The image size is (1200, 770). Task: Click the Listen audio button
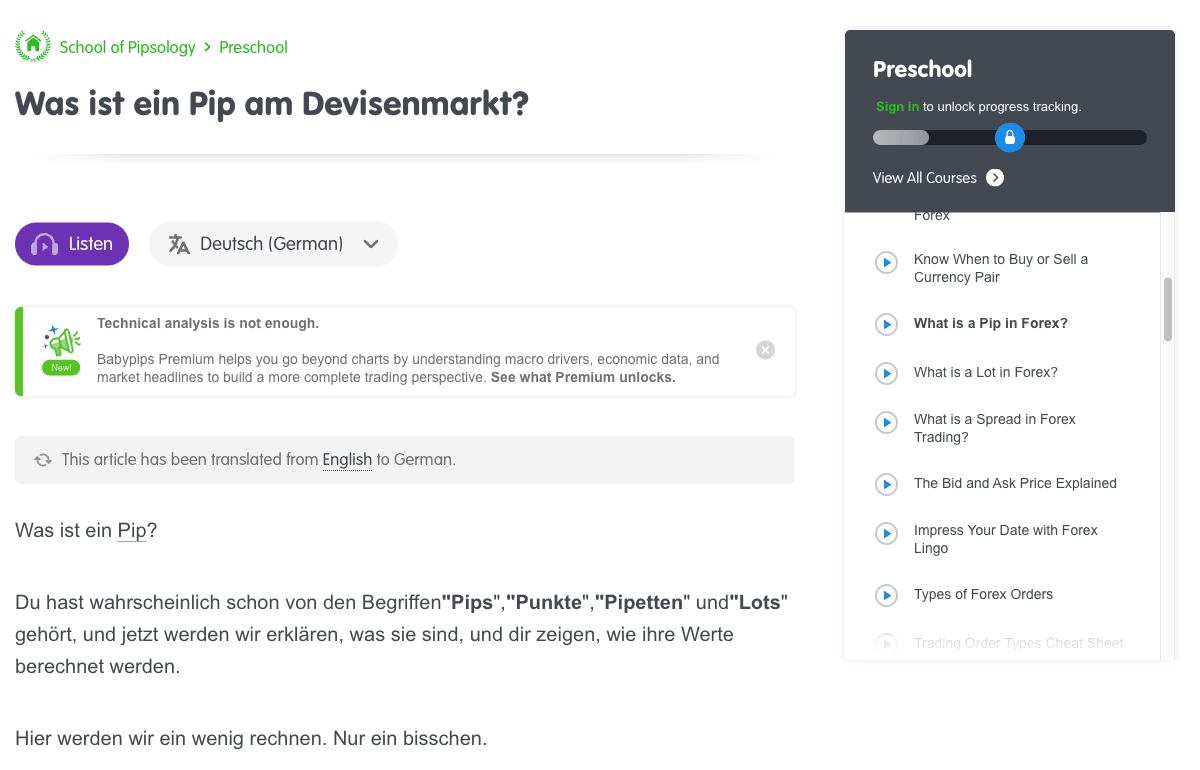(72, 244)
